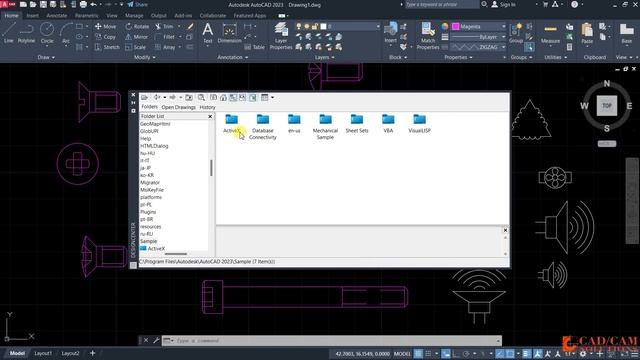Toggle DesignCenter Preview pane
Image resolution: width=640 pixels, height=360 pixels.
(x=242, y=98)
